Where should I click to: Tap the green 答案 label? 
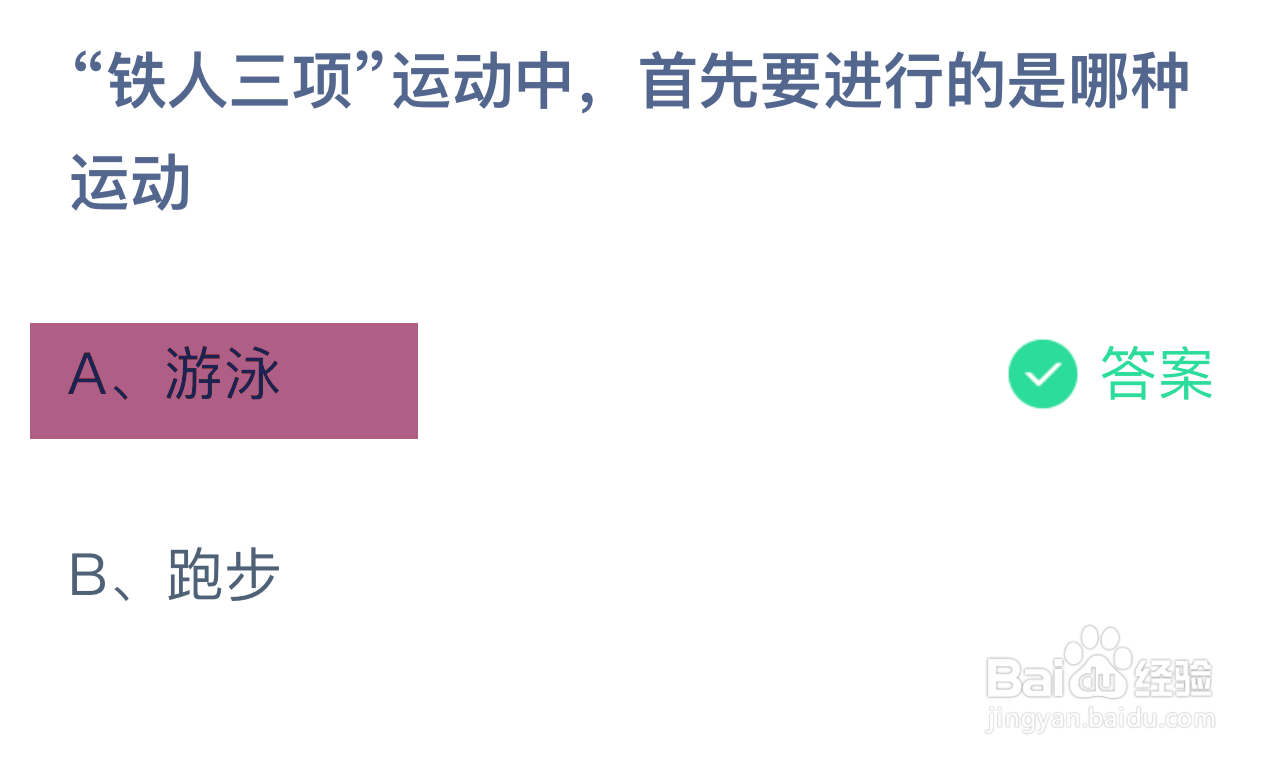(x=1157, y=374)
